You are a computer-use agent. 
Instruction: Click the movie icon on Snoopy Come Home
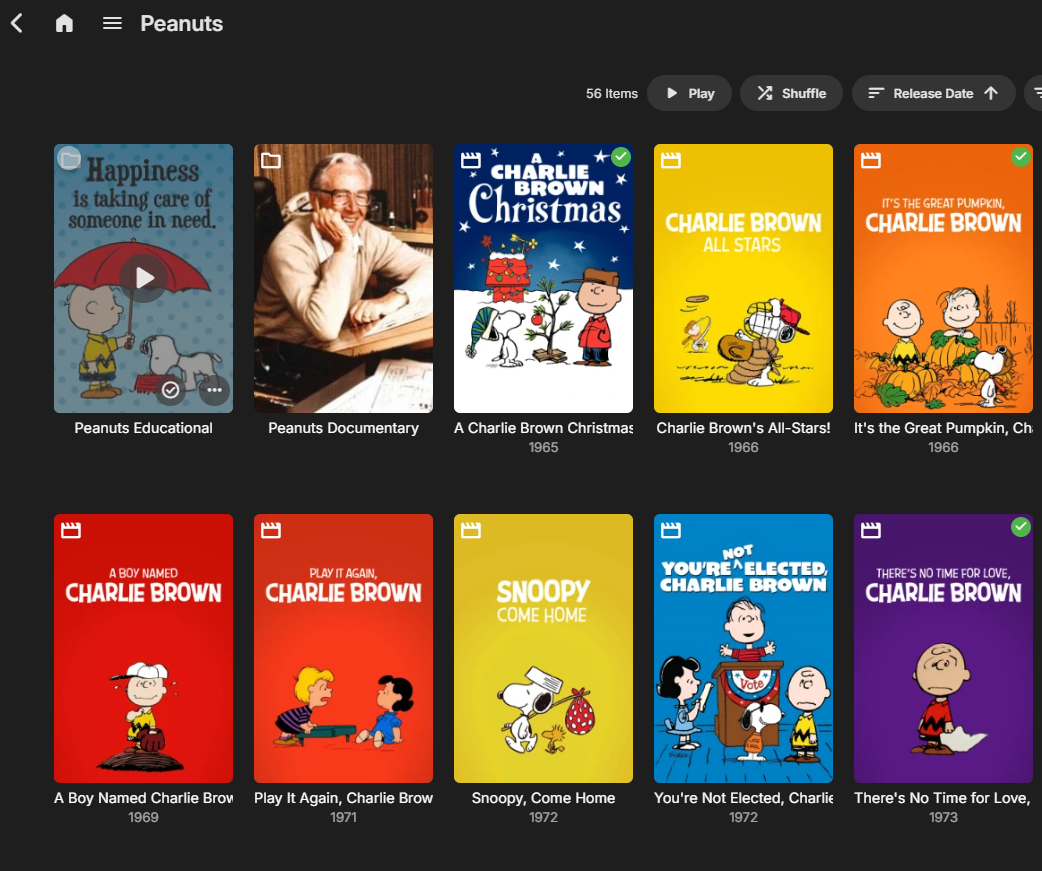[x=470, y=530]
